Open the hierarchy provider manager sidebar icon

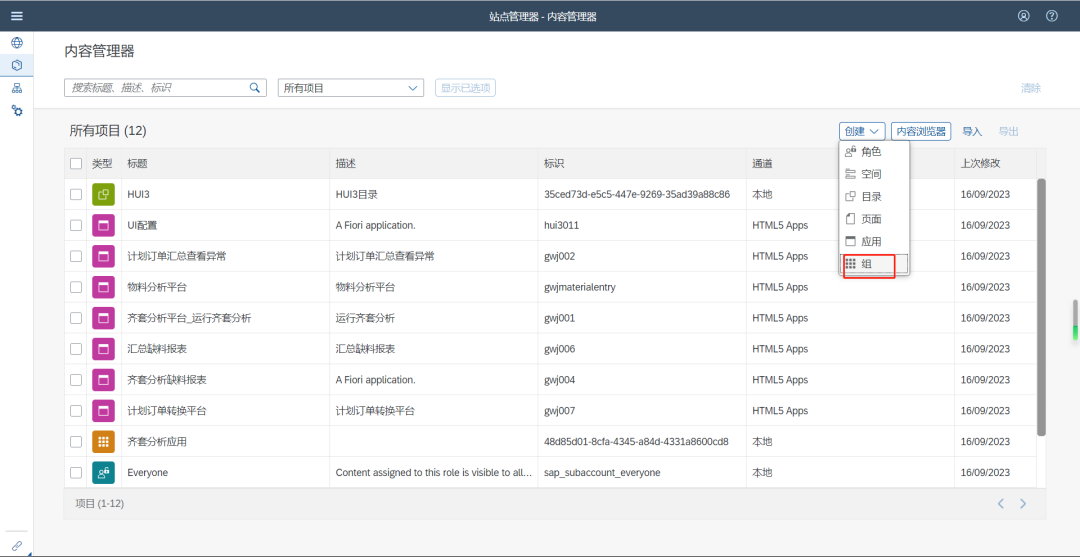point(17,88)
